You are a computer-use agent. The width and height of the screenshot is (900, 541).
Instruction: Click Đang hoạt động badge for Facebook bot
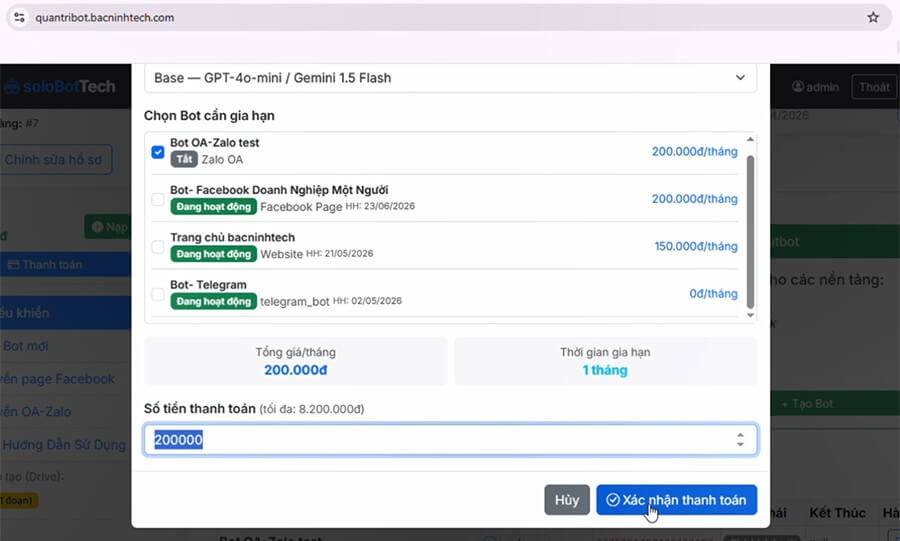(x=214, y=207)
